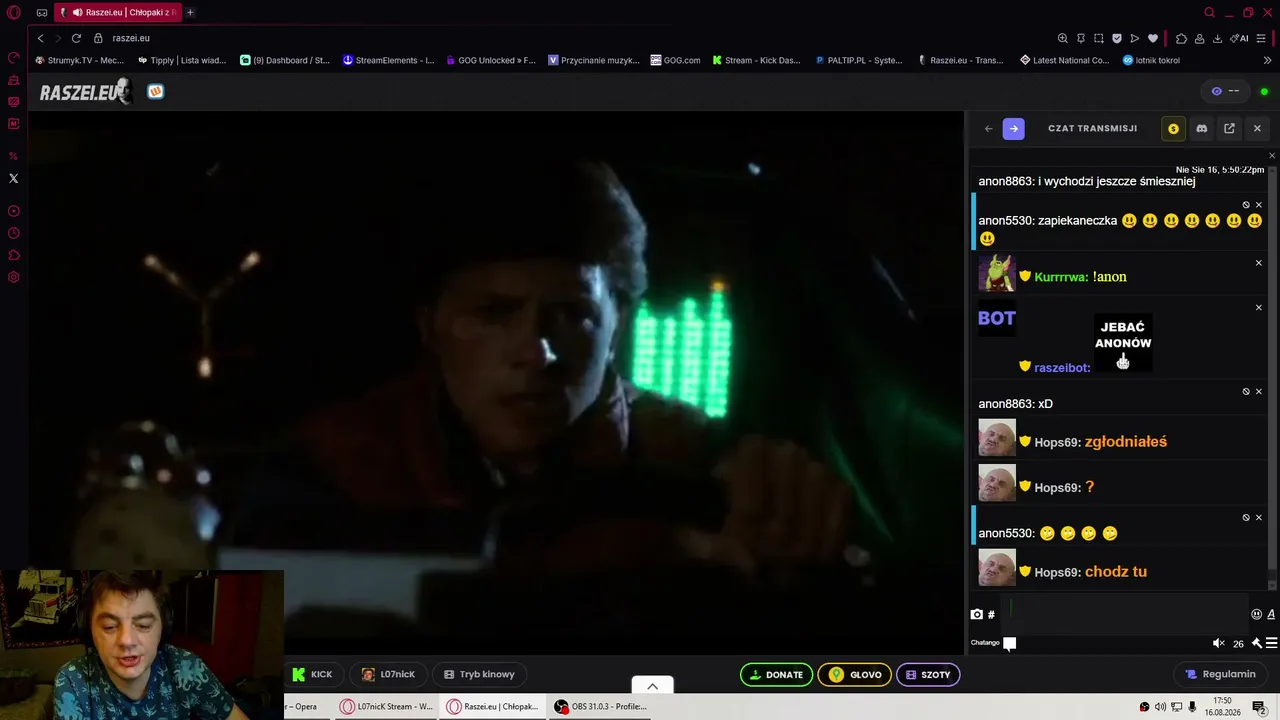Open the Regulamin rules button
Viewport: 1280px width, 720px height.
pos(1219,674)
